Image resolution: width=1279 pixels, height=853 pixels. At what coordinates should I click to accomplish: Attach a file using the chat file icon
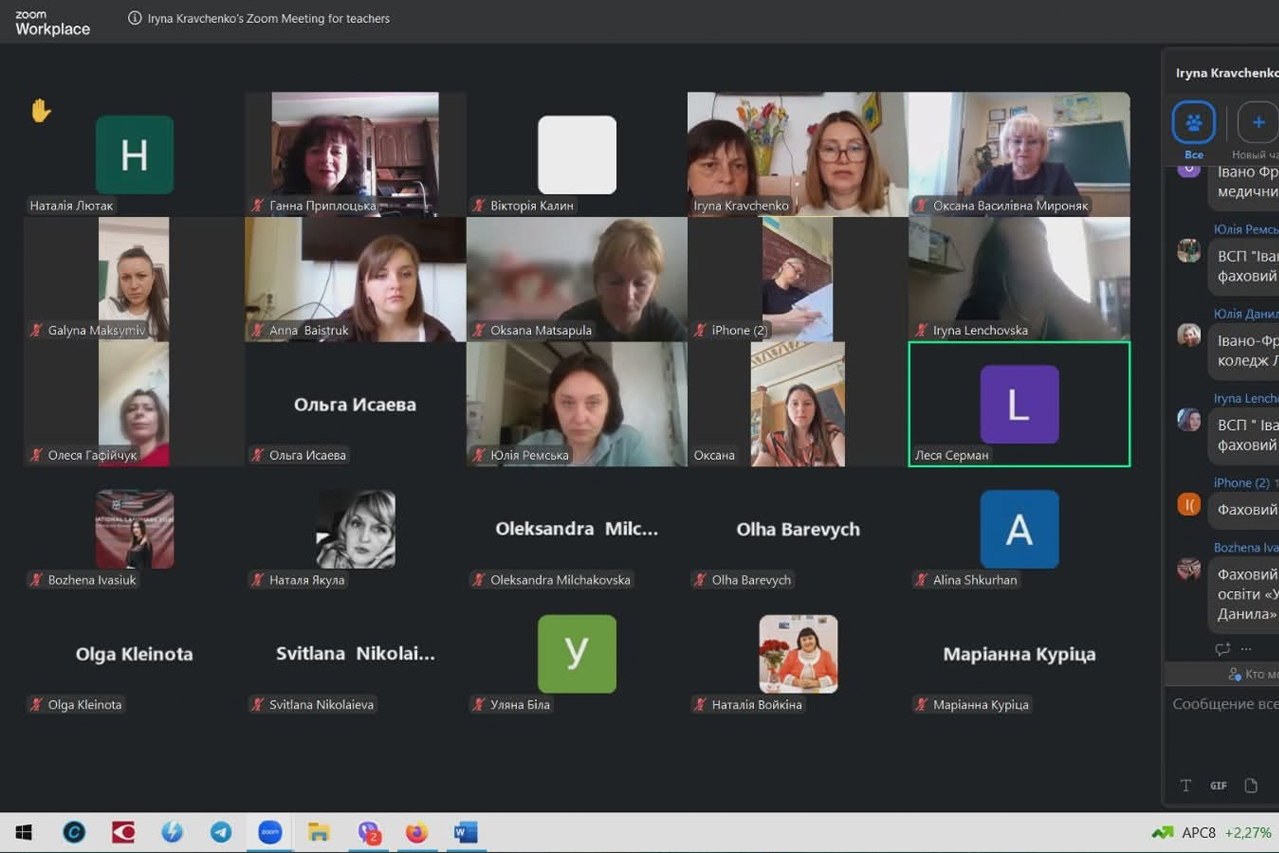1251,786
